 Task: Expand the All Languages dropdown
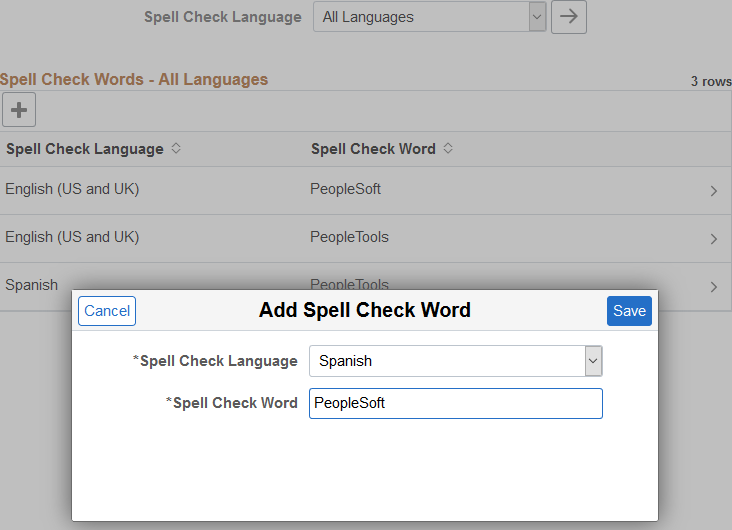click(429, 17)
